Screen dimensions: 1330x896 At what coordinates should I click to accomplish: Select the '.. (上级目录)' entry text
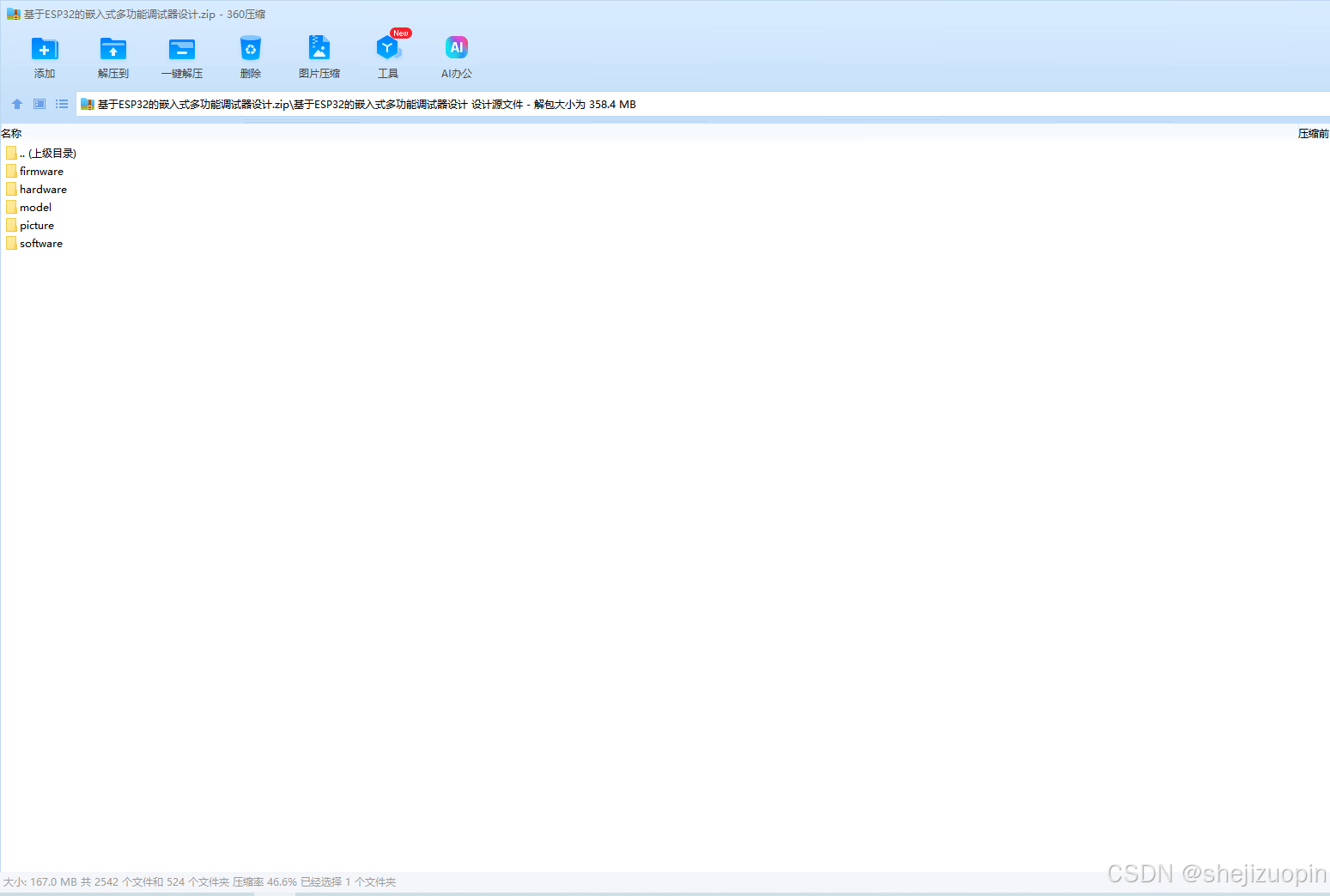pos(48,154)
